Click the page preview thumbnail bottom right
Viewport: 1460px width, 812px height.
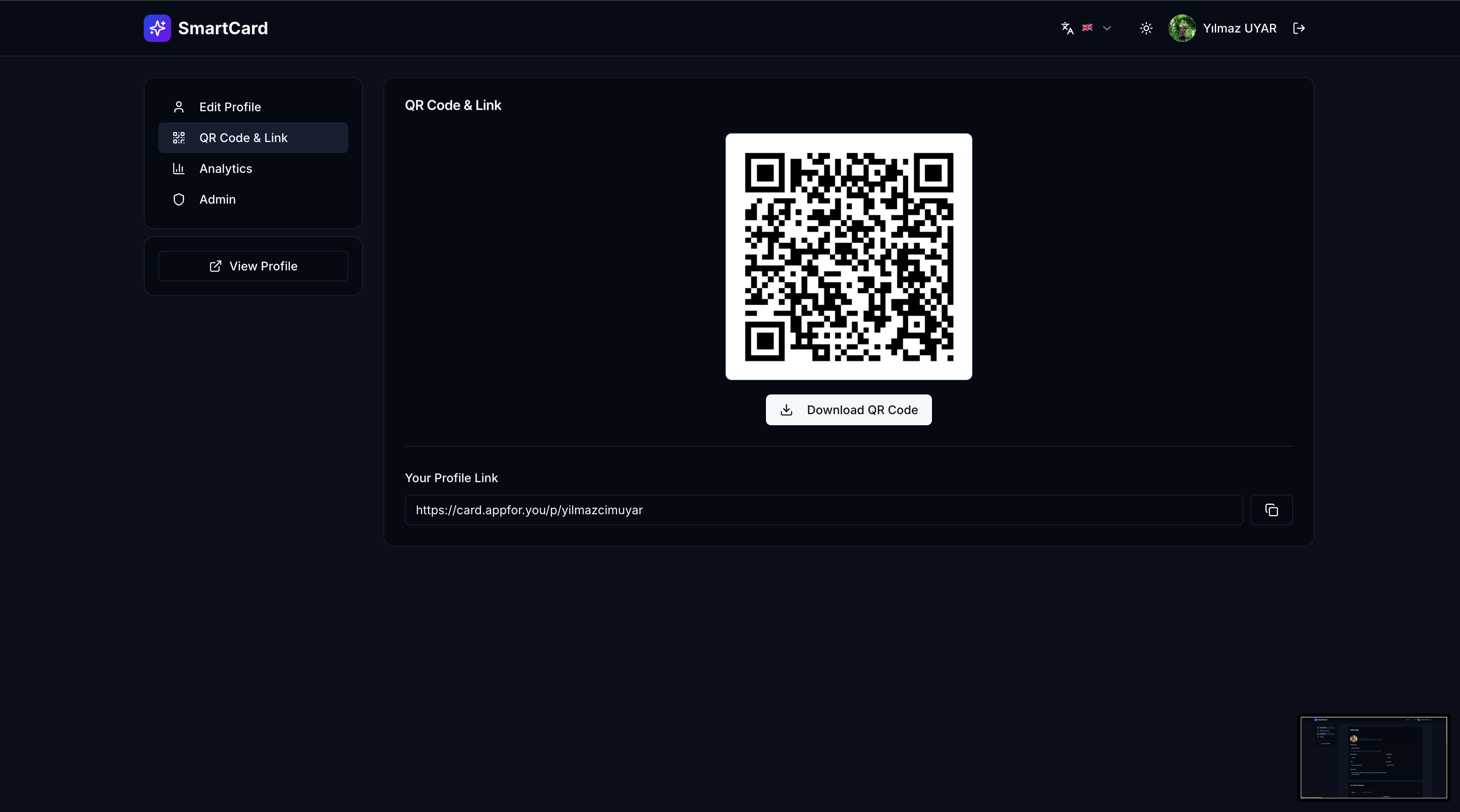coord(1374,758)
